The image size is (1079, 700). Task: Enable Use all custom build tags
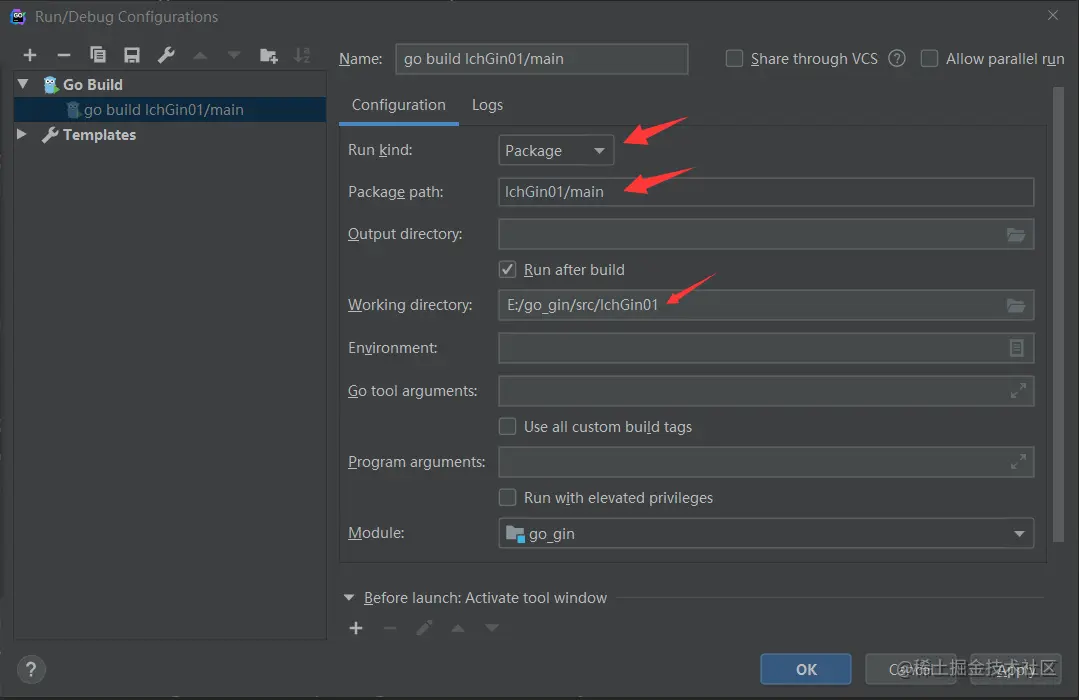[x=508, y=427]
